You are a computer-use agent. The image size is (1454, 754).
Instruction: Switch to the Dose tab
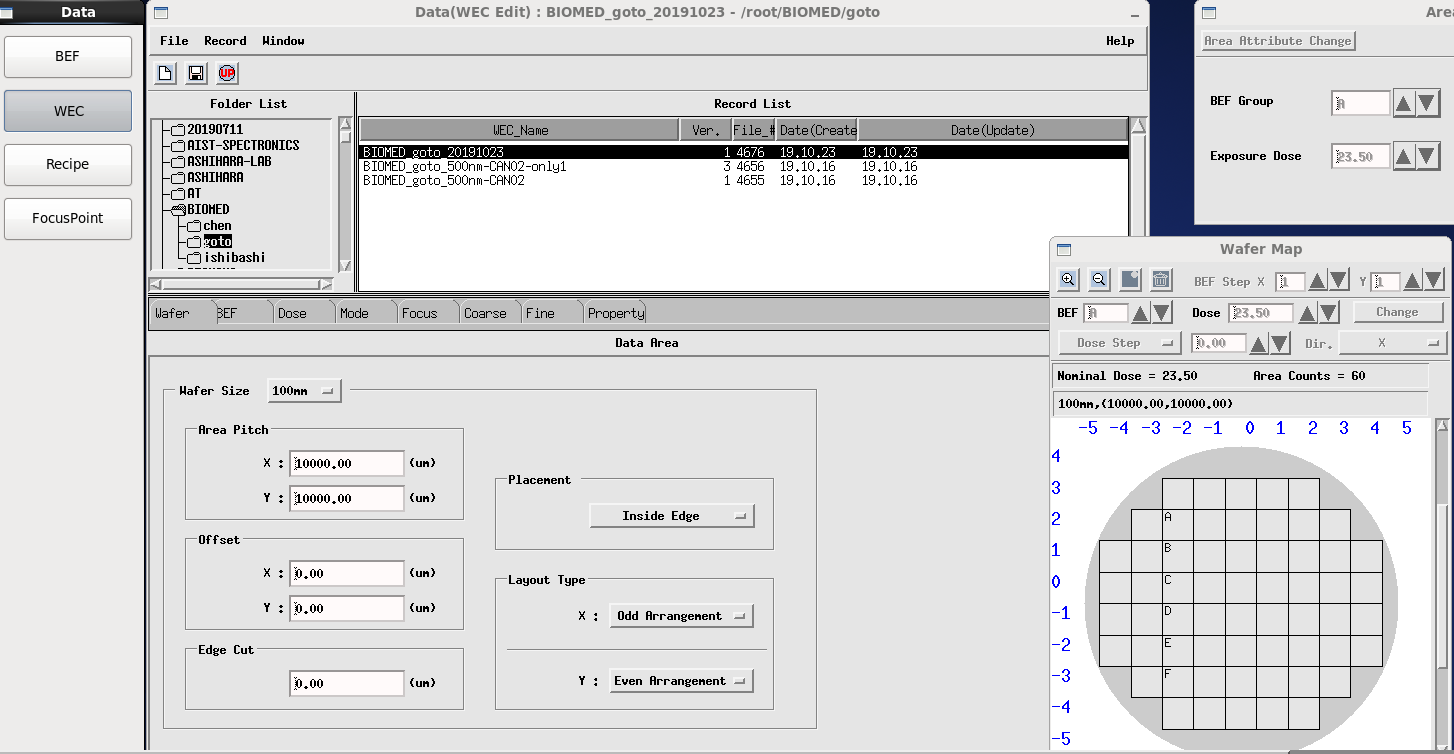304,313
